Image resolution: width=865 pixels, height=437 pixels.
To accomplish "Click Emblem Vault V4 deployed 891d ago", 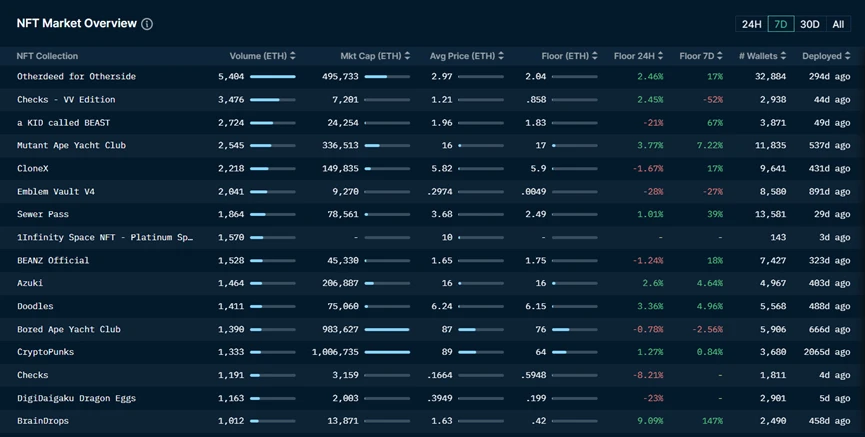I will [829, 191].
